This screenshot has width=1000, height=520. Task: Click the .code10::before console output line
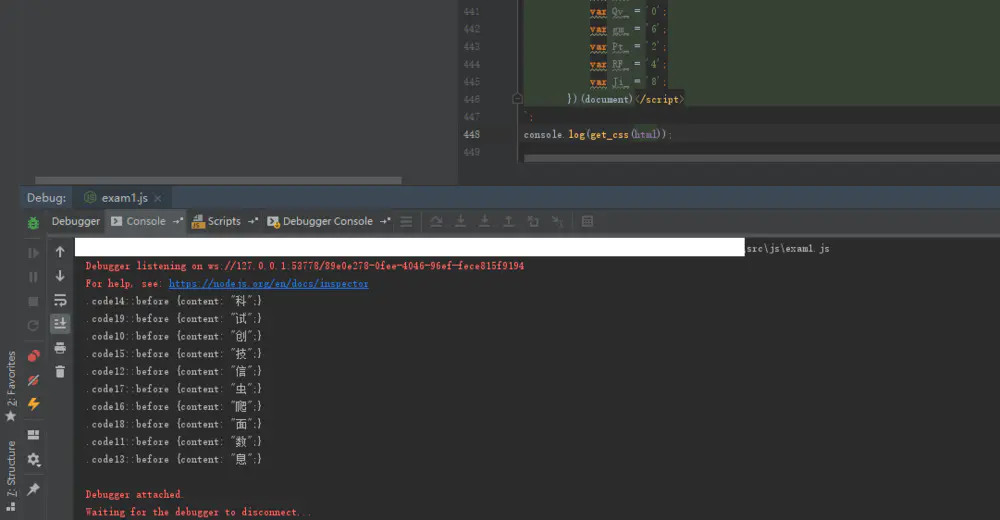pyautogui.click(x=173, y=336)
